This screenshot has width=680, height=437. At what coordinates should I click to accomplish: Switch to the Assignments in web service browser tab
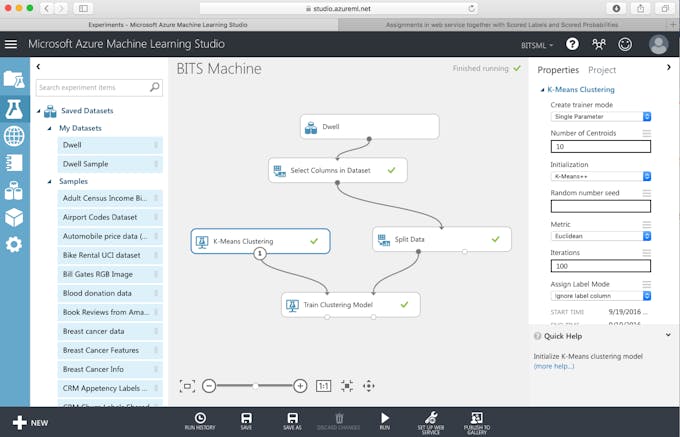[x=502, y=25]
